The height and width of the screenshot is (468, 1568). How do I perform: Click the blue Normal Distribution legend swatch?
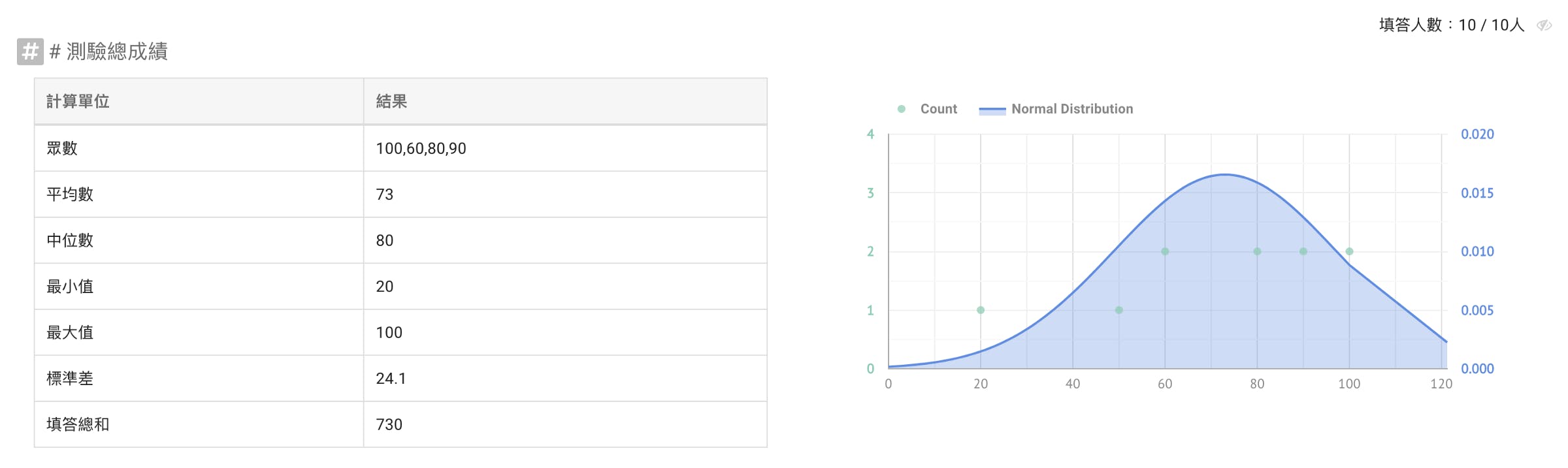992,110
